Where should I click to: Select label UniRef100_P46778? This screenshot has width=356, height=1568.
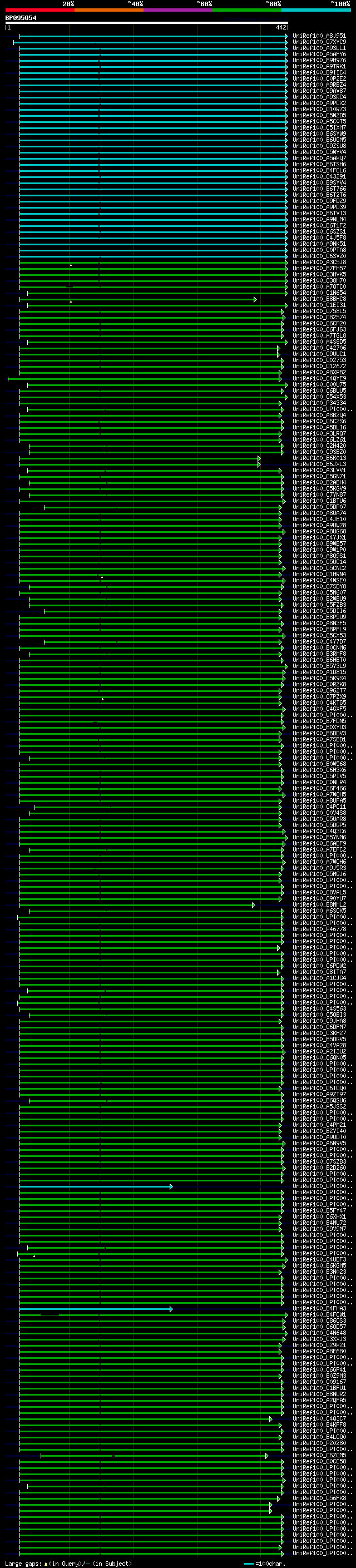coord(319,929)
